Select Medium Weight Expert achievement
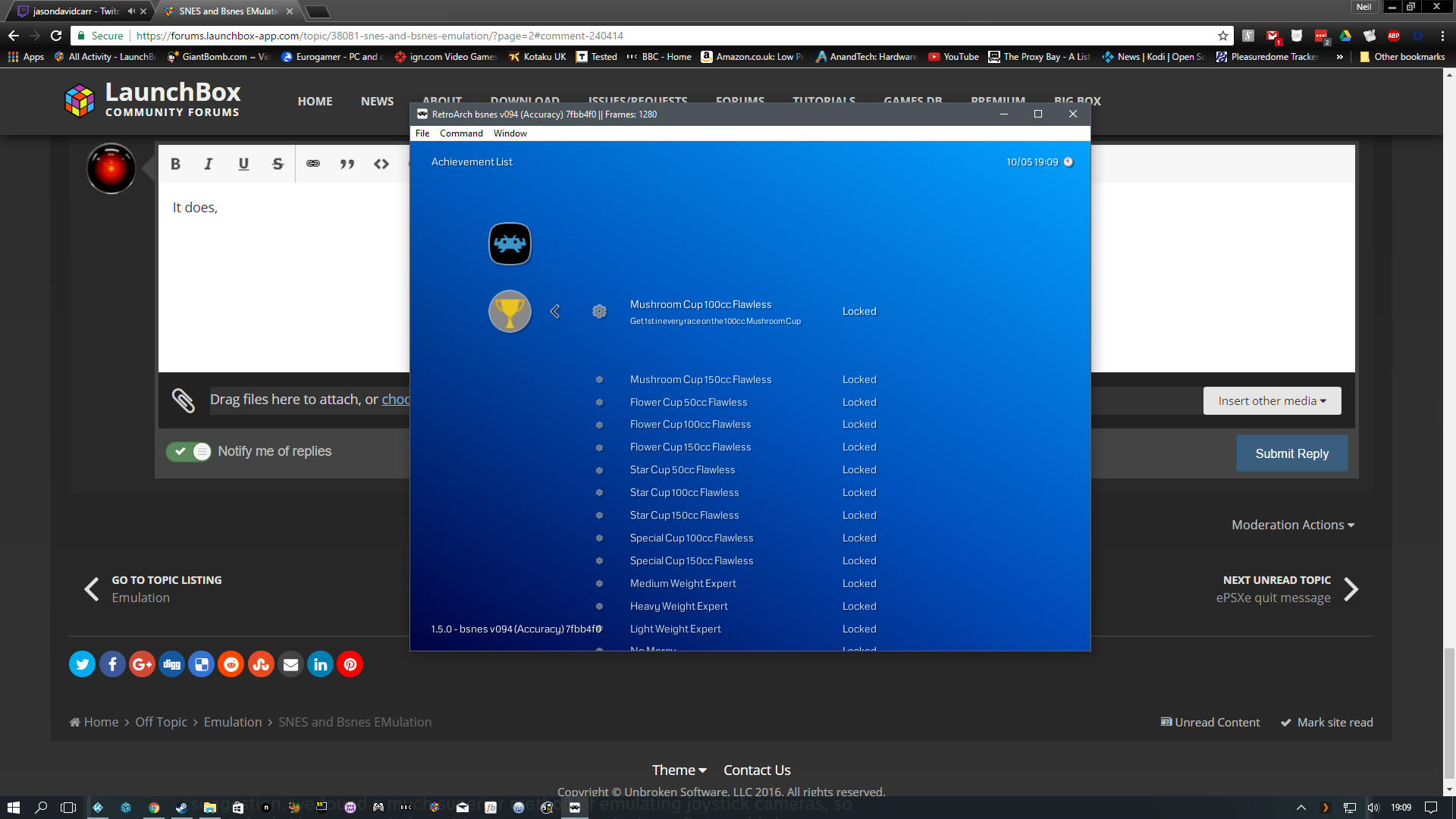The height and width of the screenshot is (819, 1456). click(683, 584)
